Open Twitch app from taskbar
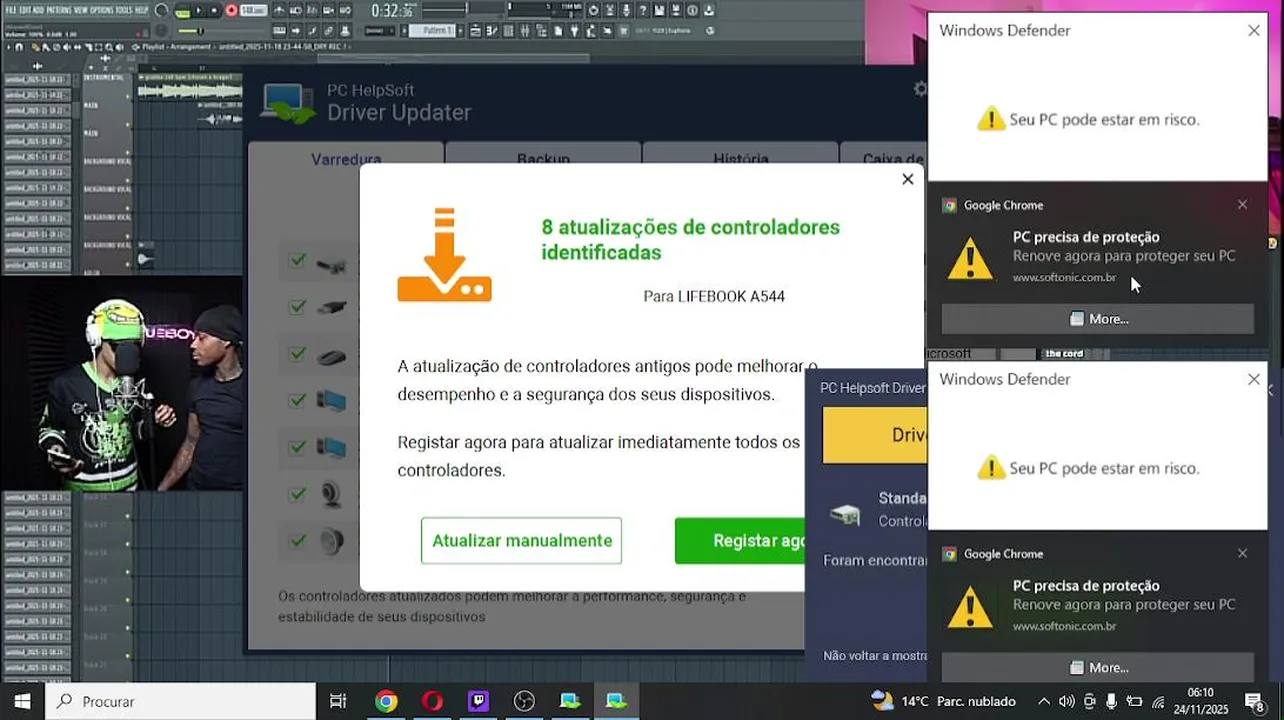The width and height of the screenshot is (1284, 720). 478,701
